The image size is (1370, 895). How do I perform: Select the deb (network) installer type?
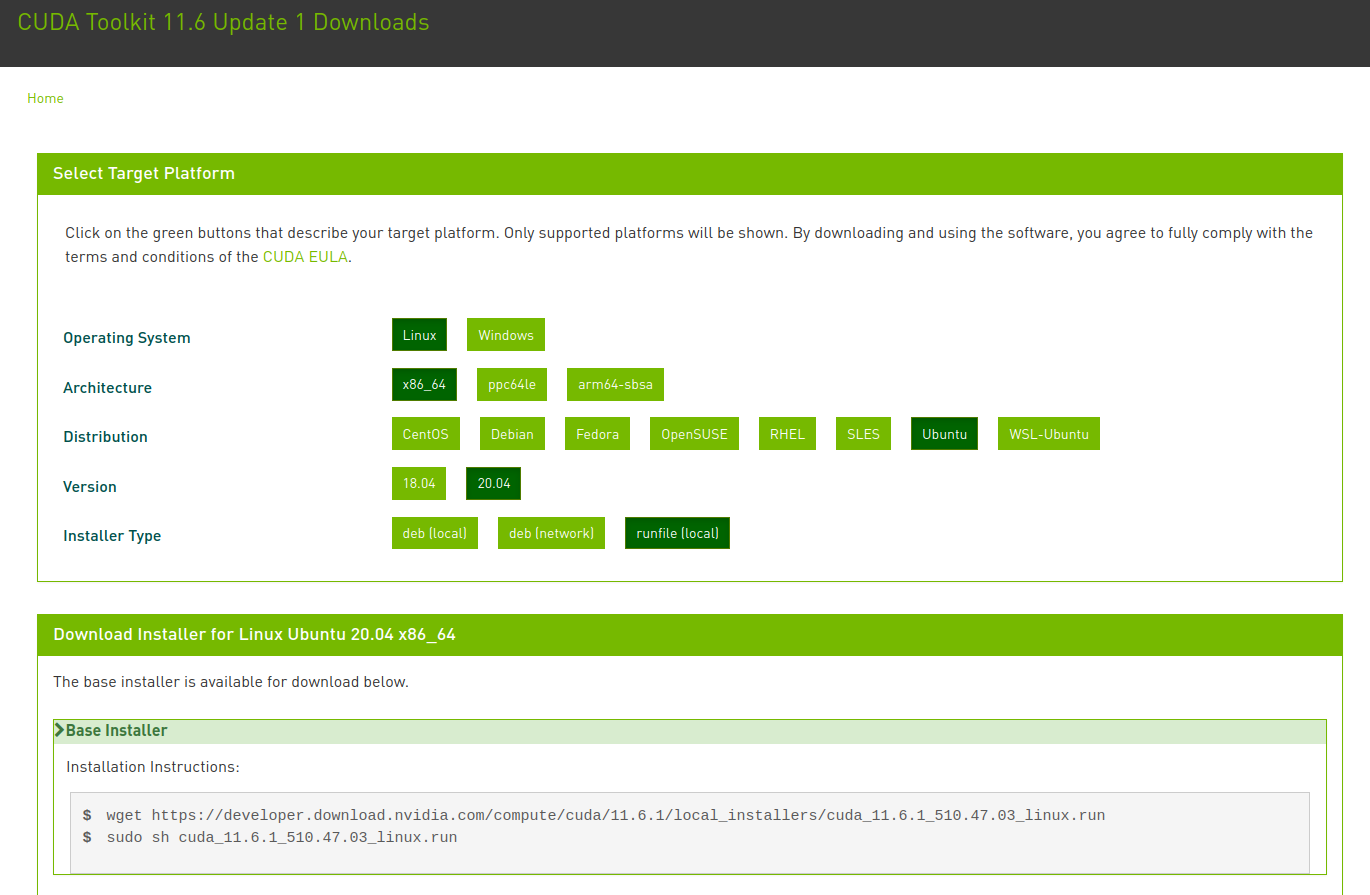tap(551, 533)
